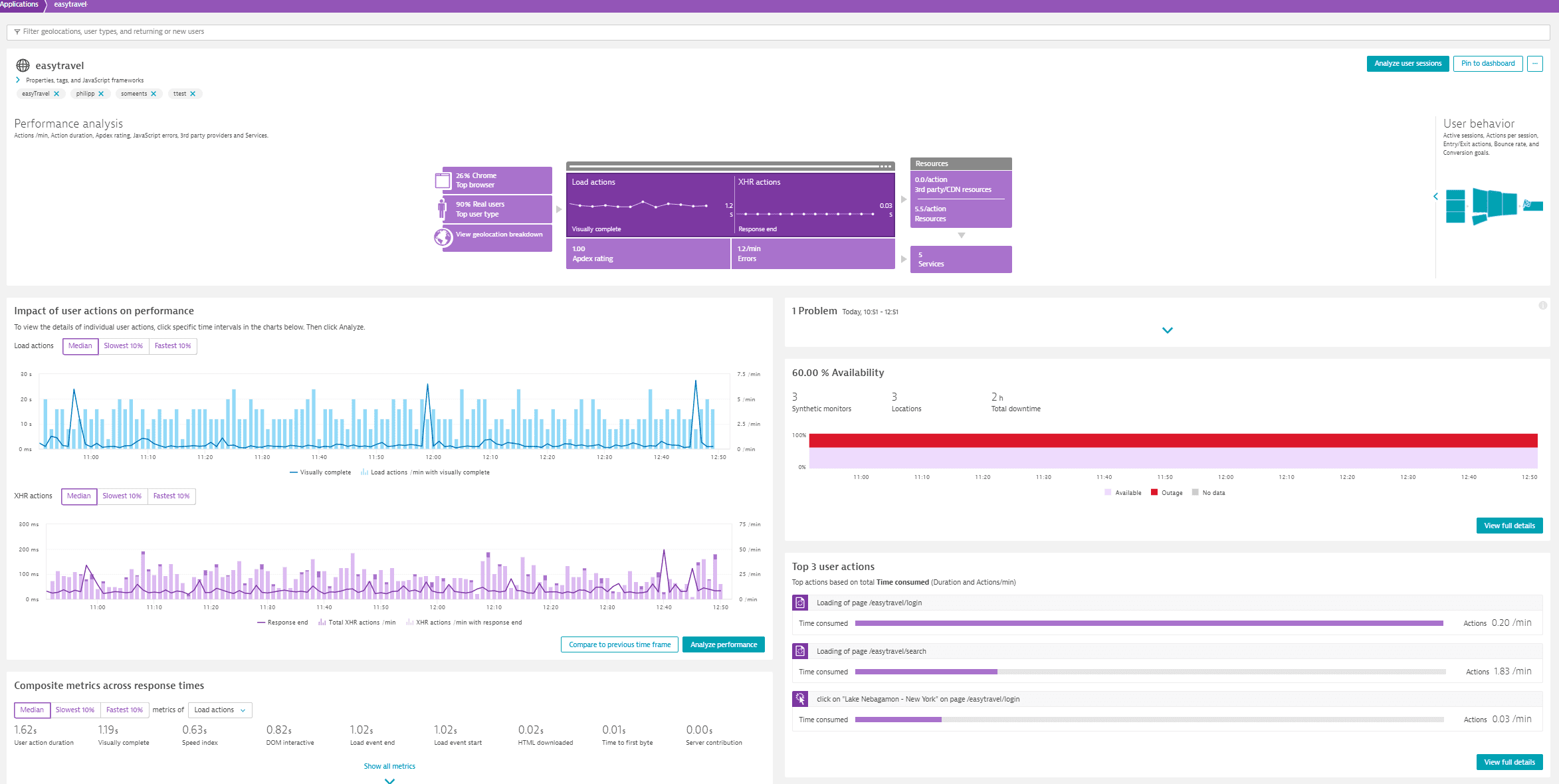Screen dimensions: 1559x784
Task: Click the info icon on the Problem panel
Action: point(1544,305)
